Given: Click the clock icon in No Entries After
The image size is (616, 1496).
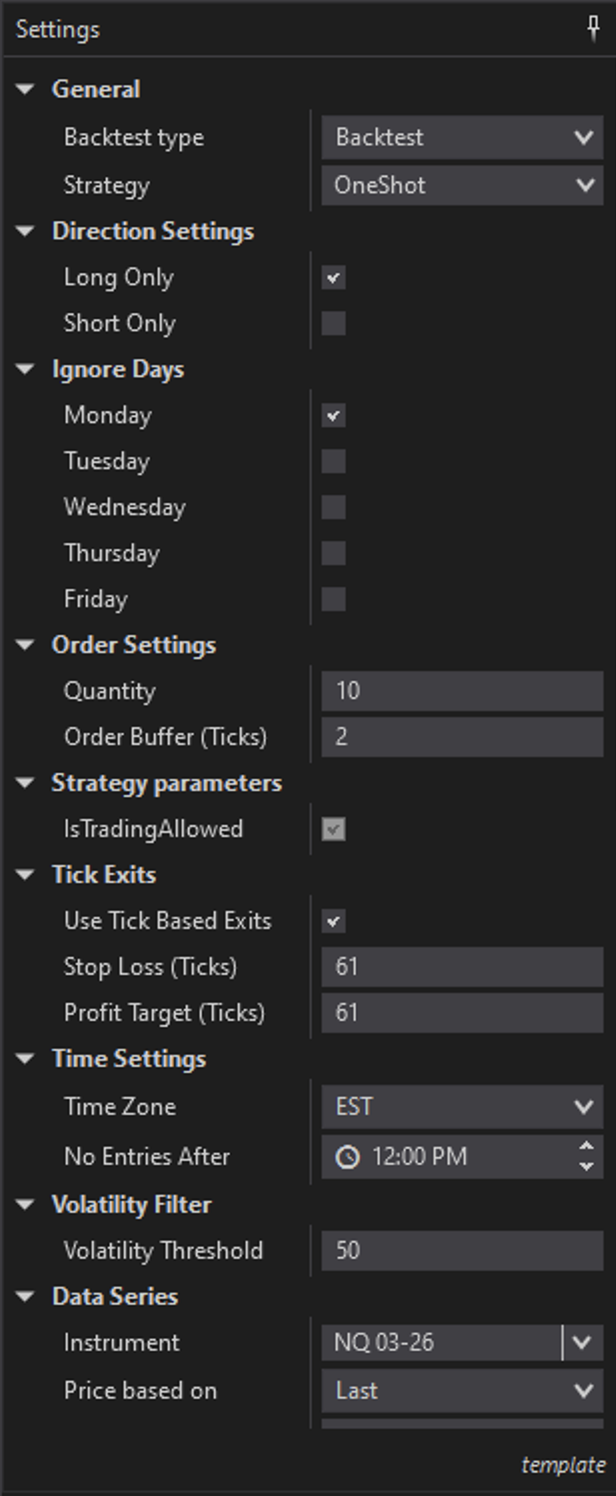Looking at the screenshot, I should pos(347,1157).
